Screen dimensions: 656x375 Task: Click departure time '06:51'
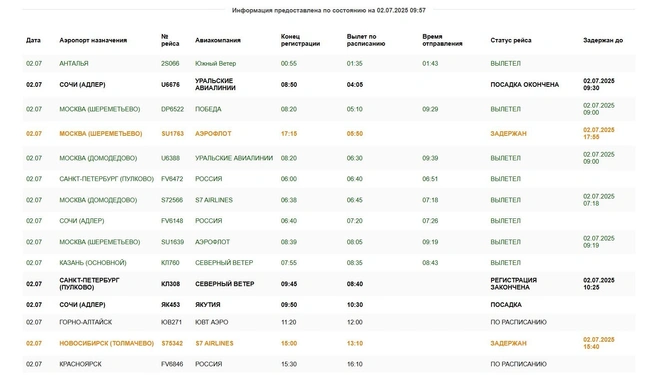tap(430, 179)
